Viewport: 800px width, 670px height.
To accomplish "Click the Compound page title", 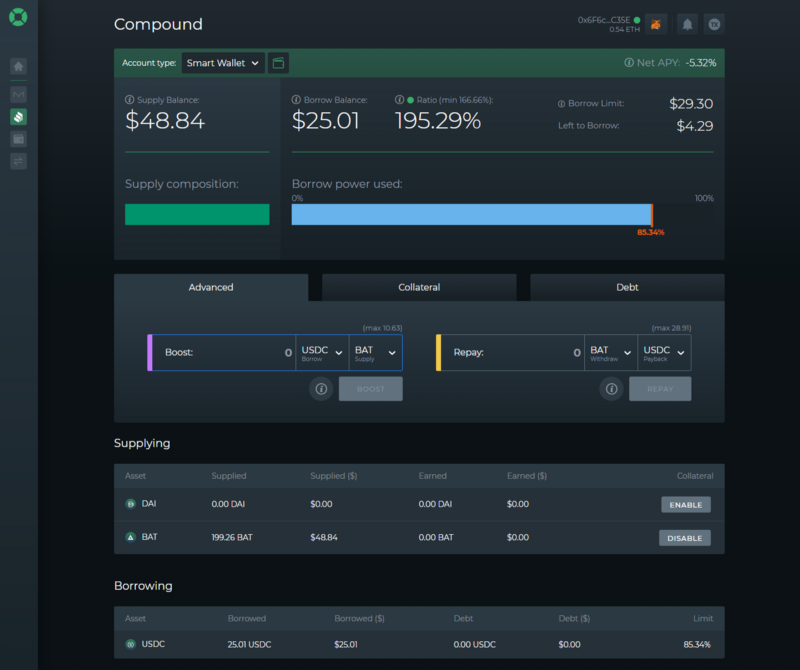I will 158,24.
